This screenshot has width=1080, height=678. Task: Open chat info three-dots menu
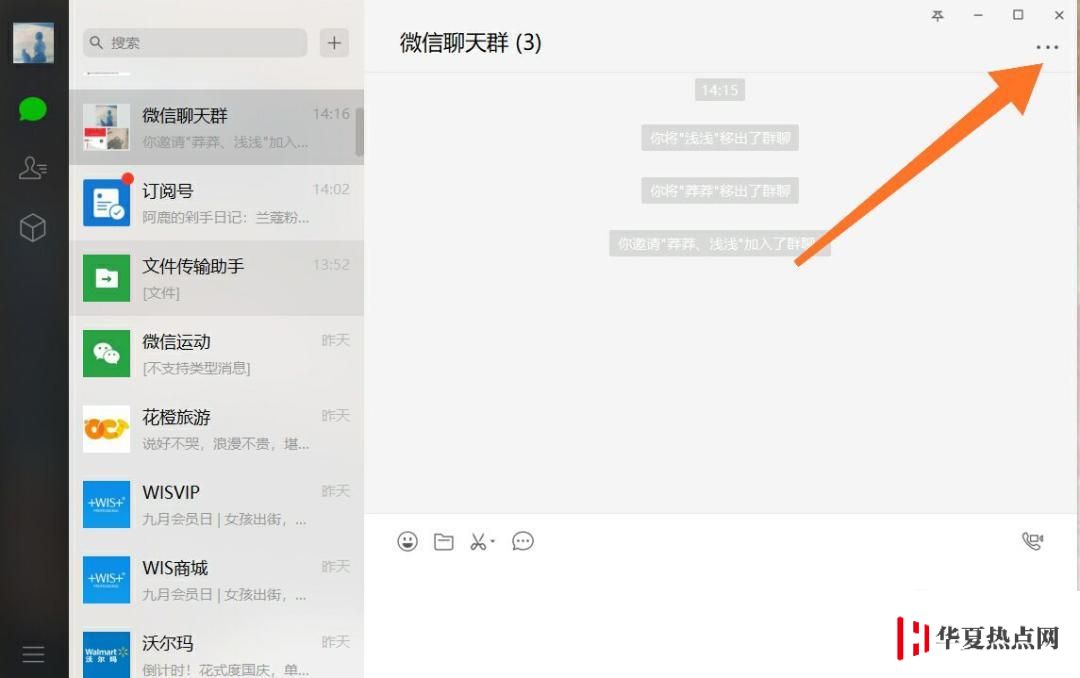point(1047,47)
